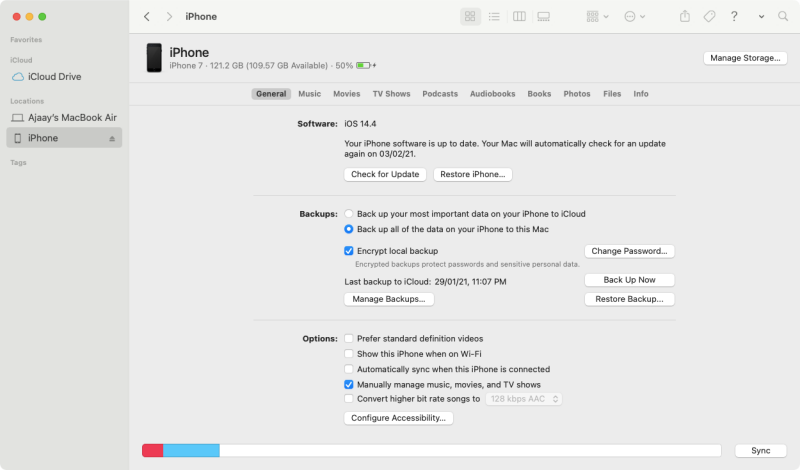Open the 128 kbps AAC bitrate dropdown
800x470 pixels.
coord(524,399)
